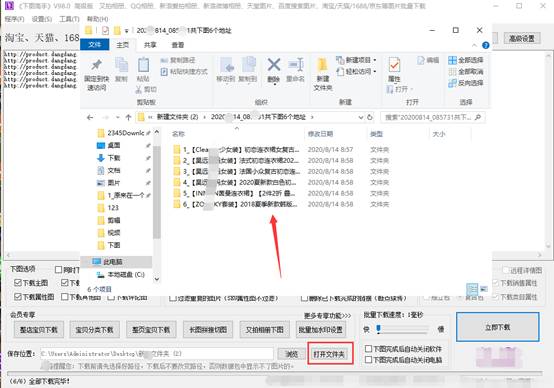Screen dimensions: 554x388
Task: Click the 复制 copy icon in the ribbon
Action: [x=121, y=65]
